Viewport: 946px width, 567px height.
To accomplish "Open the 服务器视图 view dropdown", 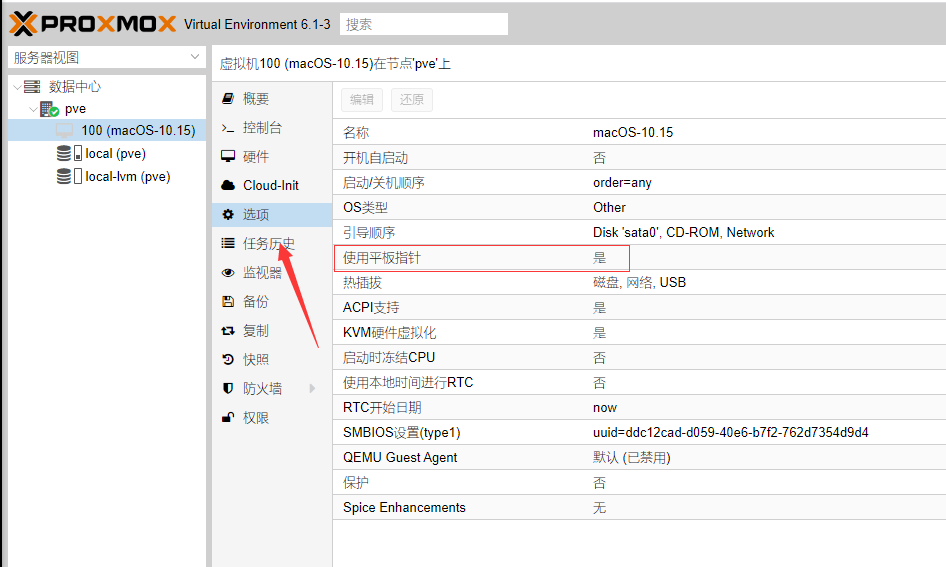I will 106,58.
